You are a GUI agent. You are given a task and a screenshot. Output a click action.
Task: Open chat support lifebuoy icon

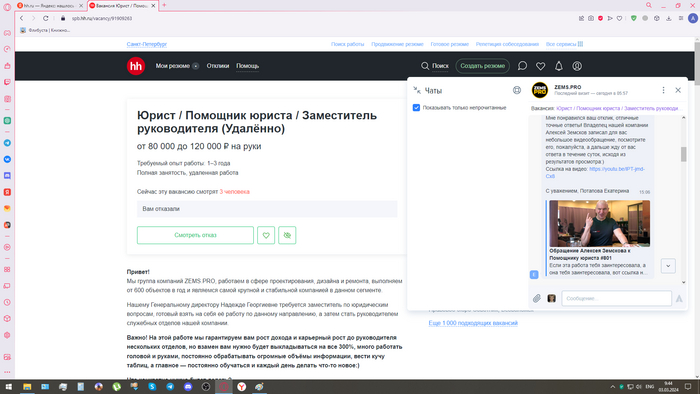(517, 90)
